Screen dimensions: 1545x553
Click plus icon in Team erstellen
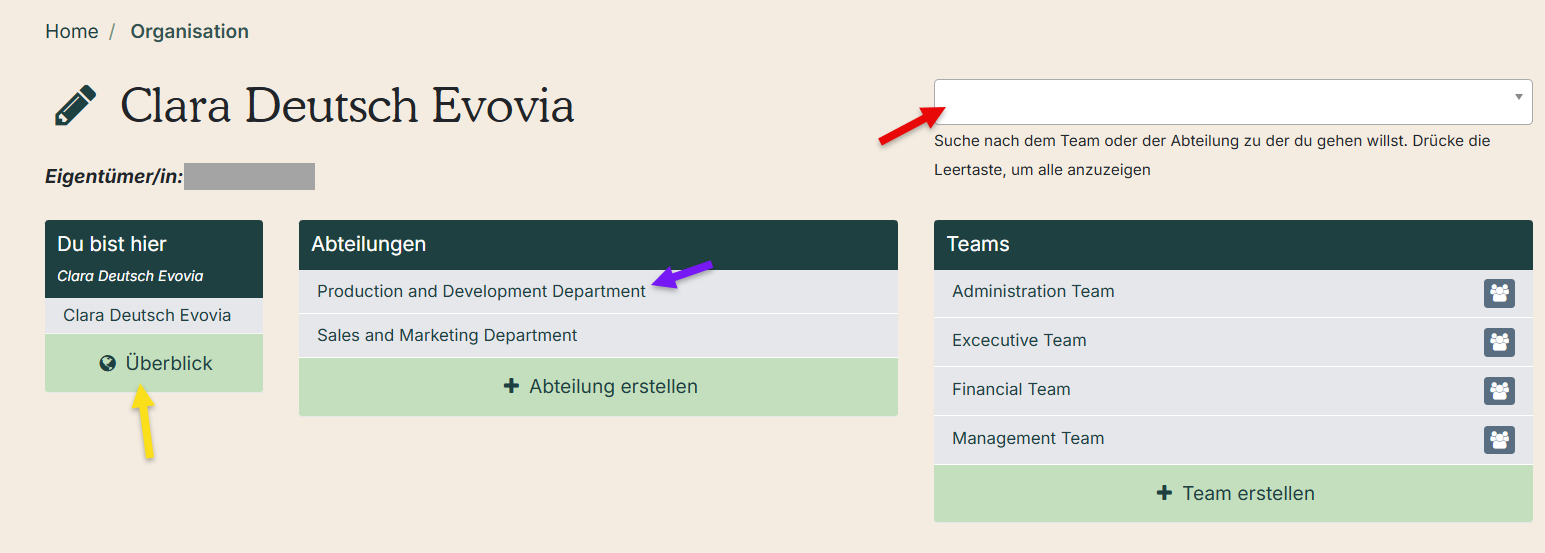pos(1164,493)
